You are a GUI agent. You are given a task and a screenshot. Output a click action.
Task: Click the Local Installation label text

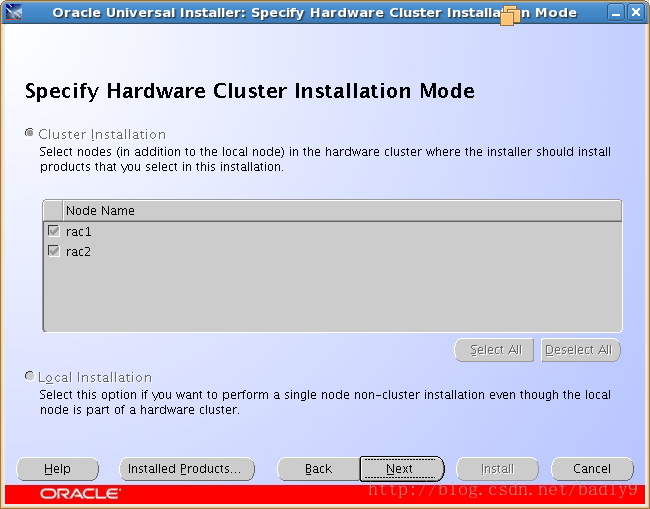coord(95,378)
